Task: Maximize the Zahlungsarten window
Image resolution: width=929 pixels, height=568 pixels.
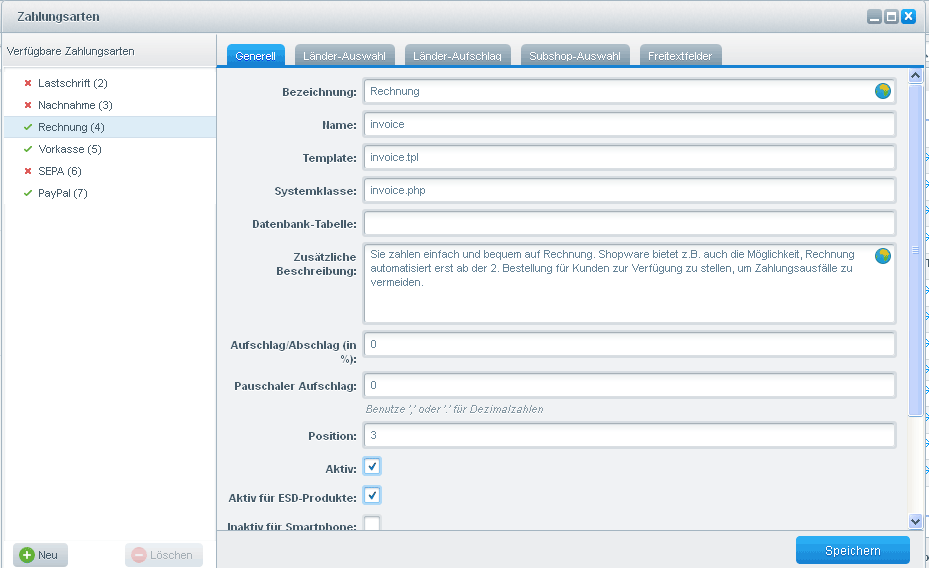Action: (x=891, y=17)
